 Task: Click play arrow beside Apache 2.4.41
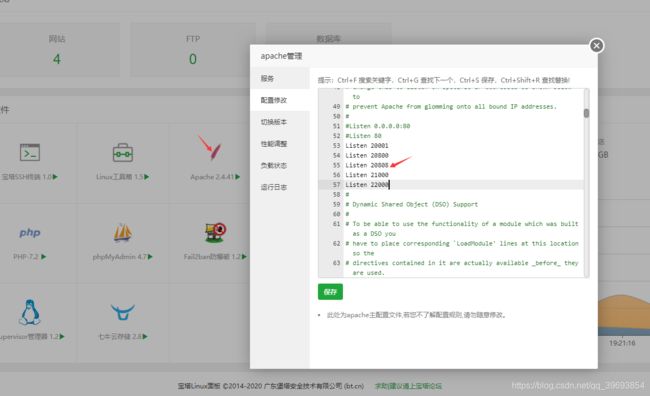238,177
